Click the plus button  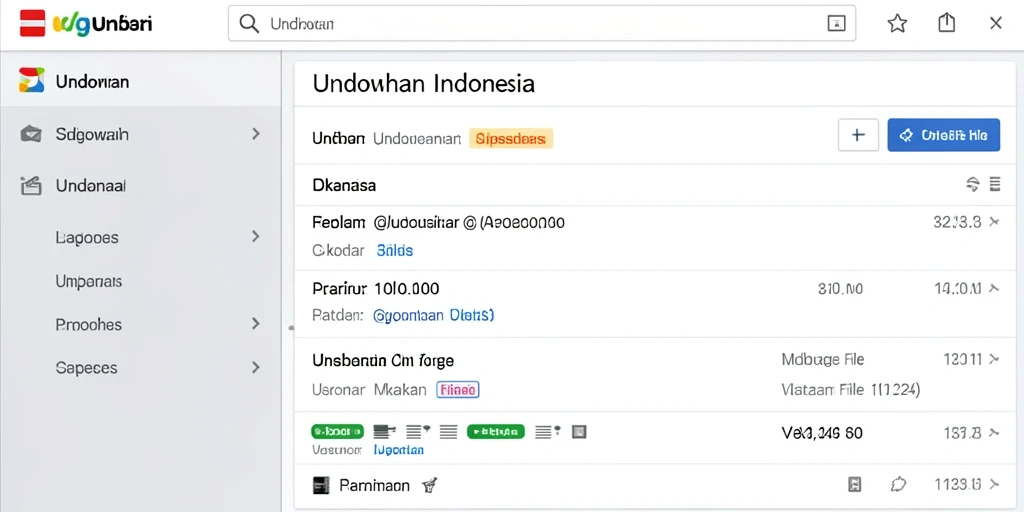tap(858, 135)
